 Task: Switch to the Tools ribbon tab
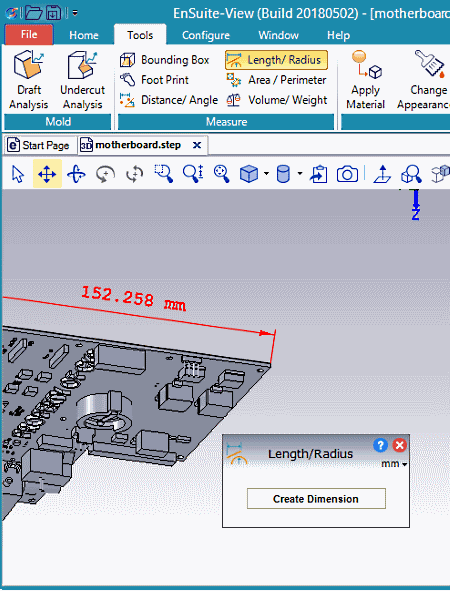click(140, 35)
